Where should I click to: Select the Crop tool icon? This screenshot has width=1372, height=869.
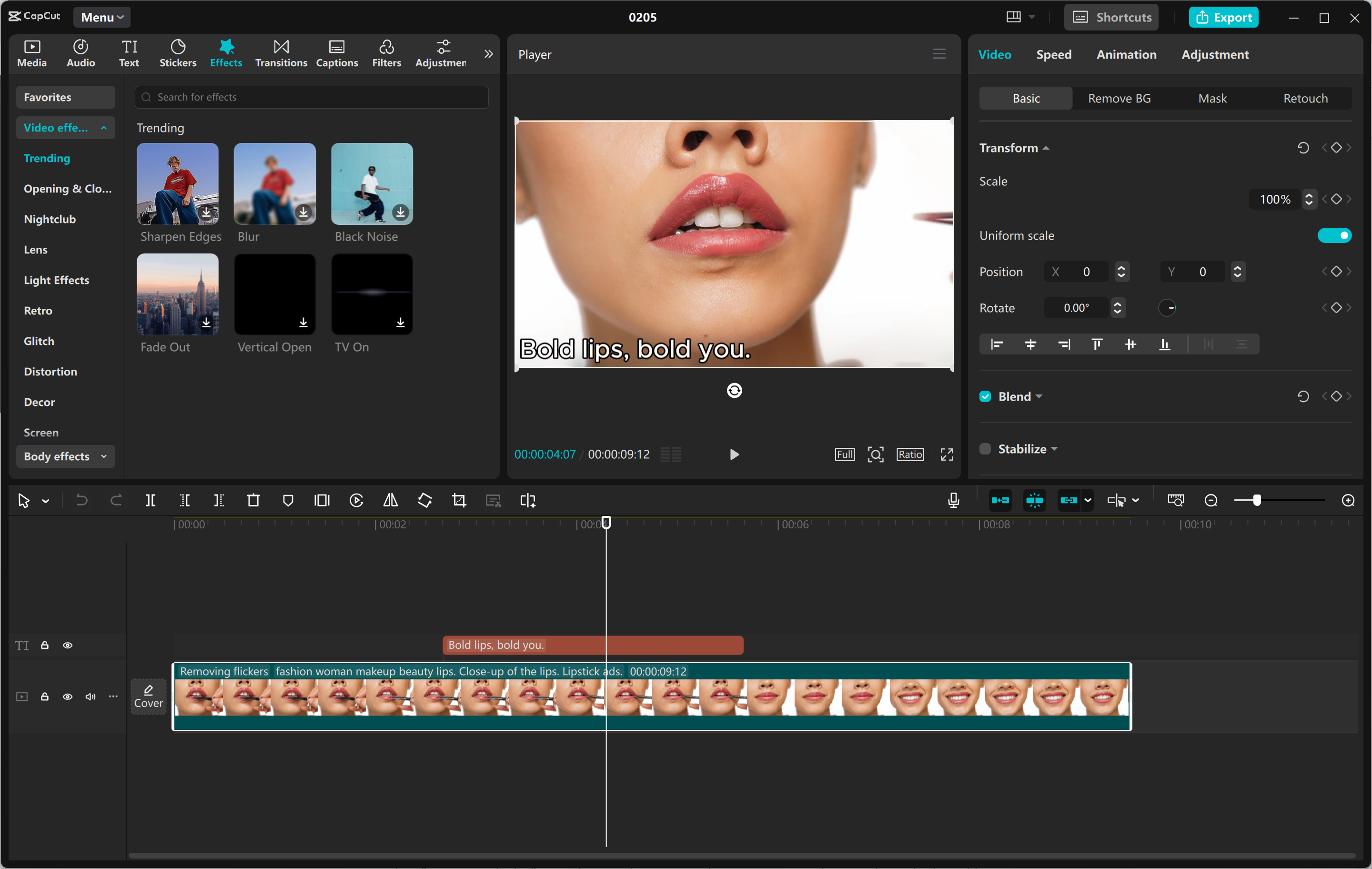pyautogui.click(x=459, y=500)
